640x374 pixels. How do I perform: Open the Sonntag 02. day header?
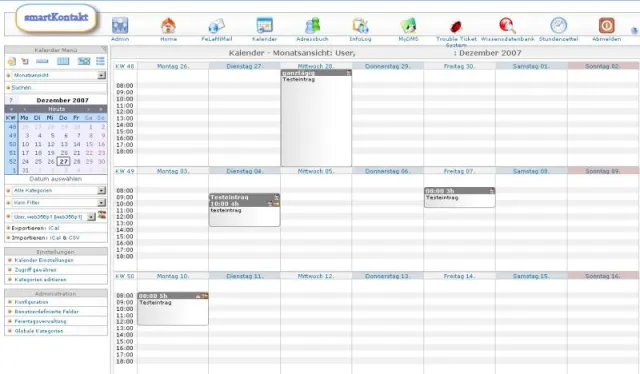tap(603, 66)
